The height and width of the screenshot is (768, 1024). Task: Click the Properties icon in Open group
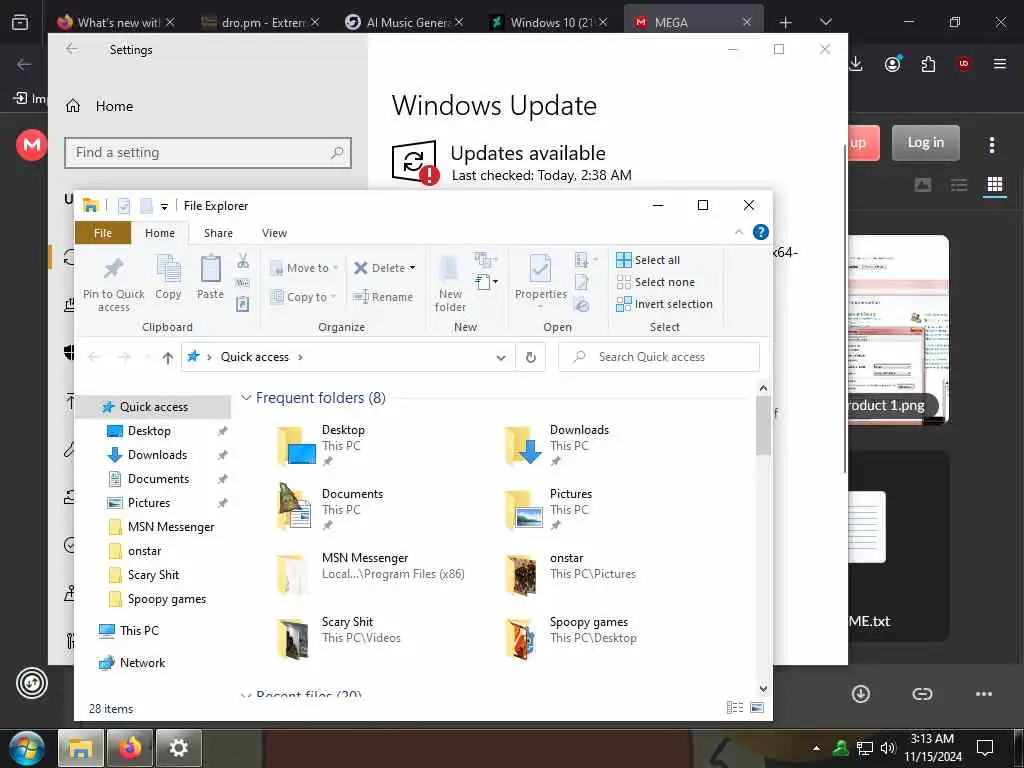coord(540,269)
